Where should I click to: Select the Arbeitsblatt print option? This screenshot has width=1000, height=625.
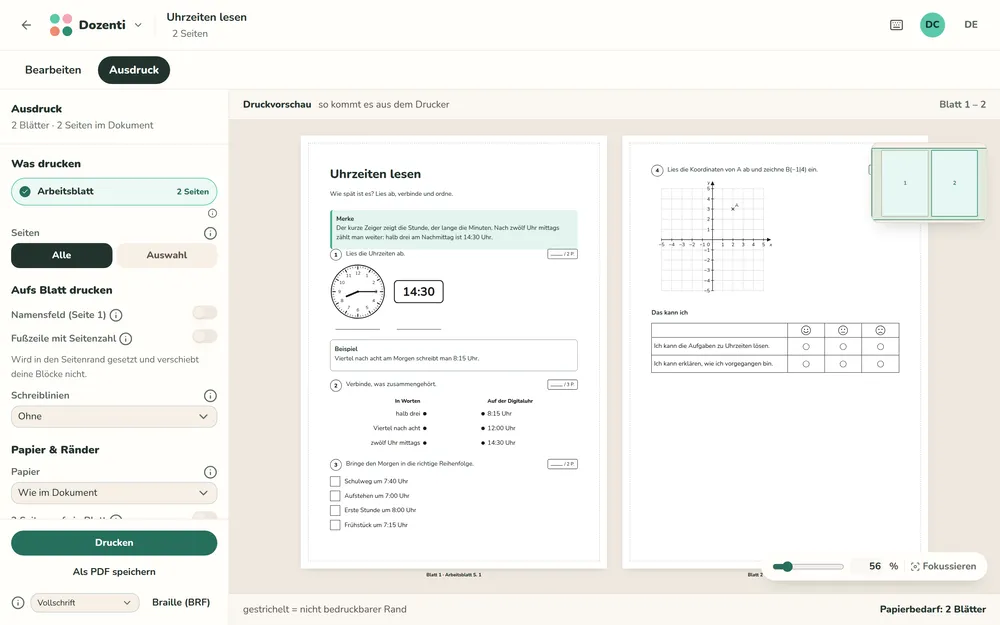tap(114, 191)
